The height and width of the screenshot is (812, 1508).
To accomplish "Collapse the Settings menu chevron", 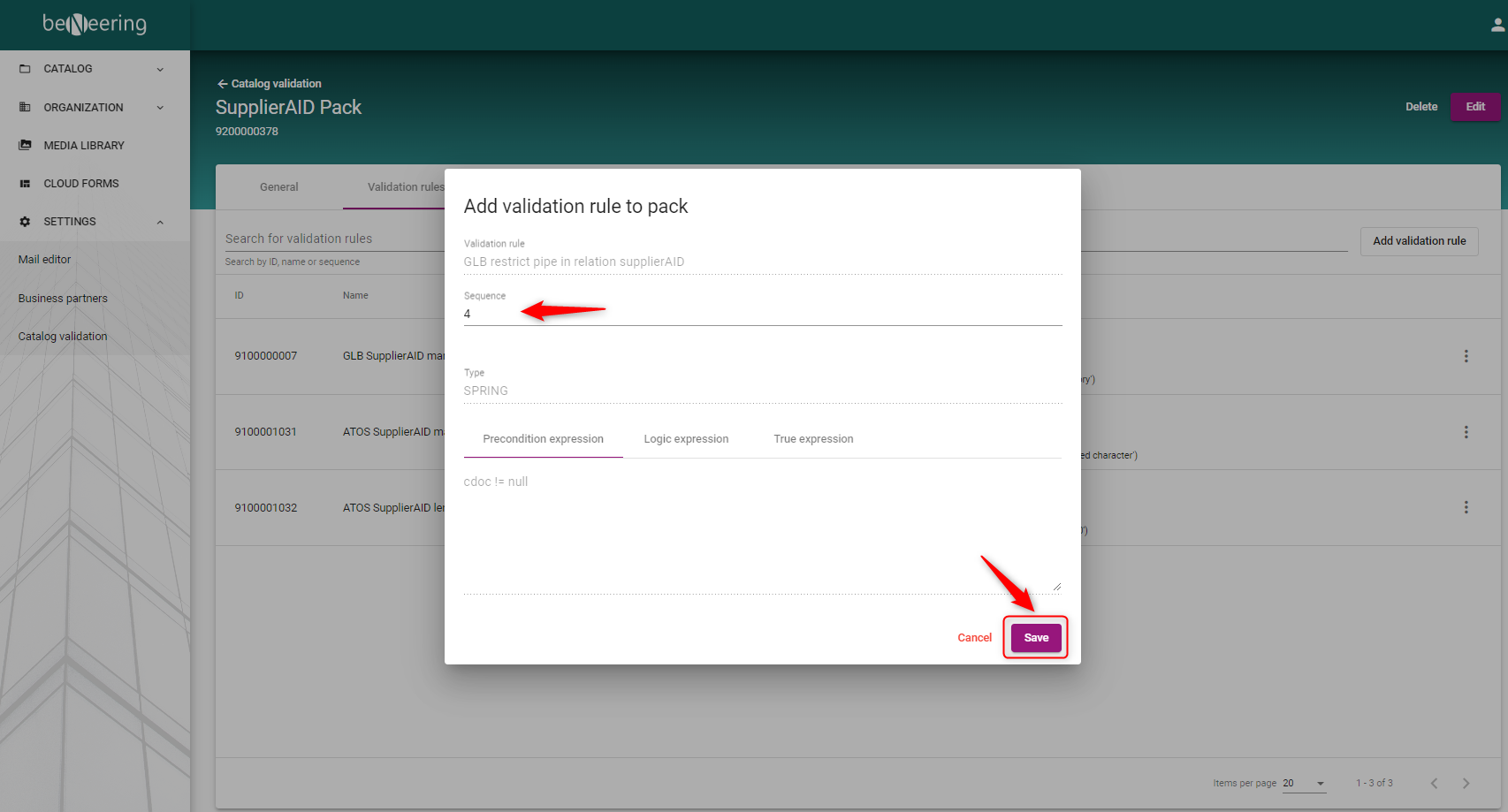I will point(160,222).
